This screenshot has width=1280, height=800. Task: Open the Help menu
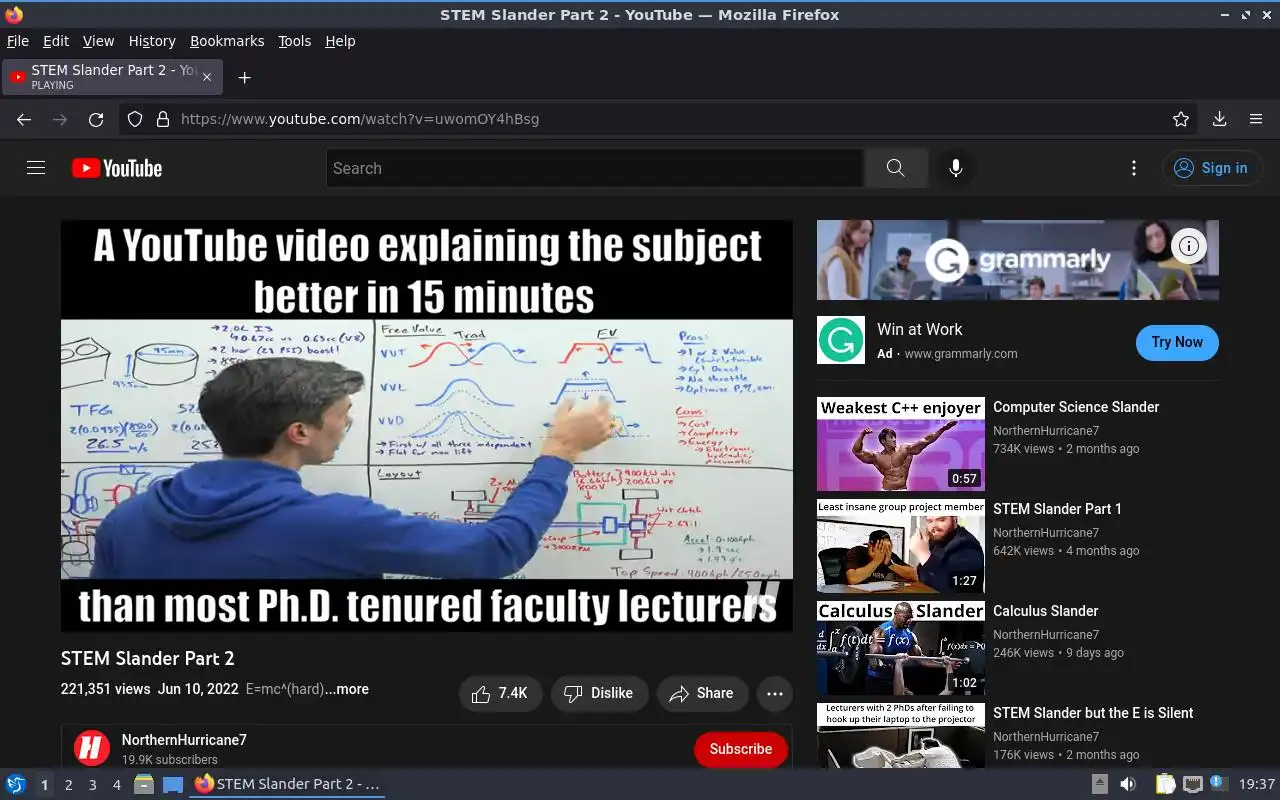(x=340, y=41)
